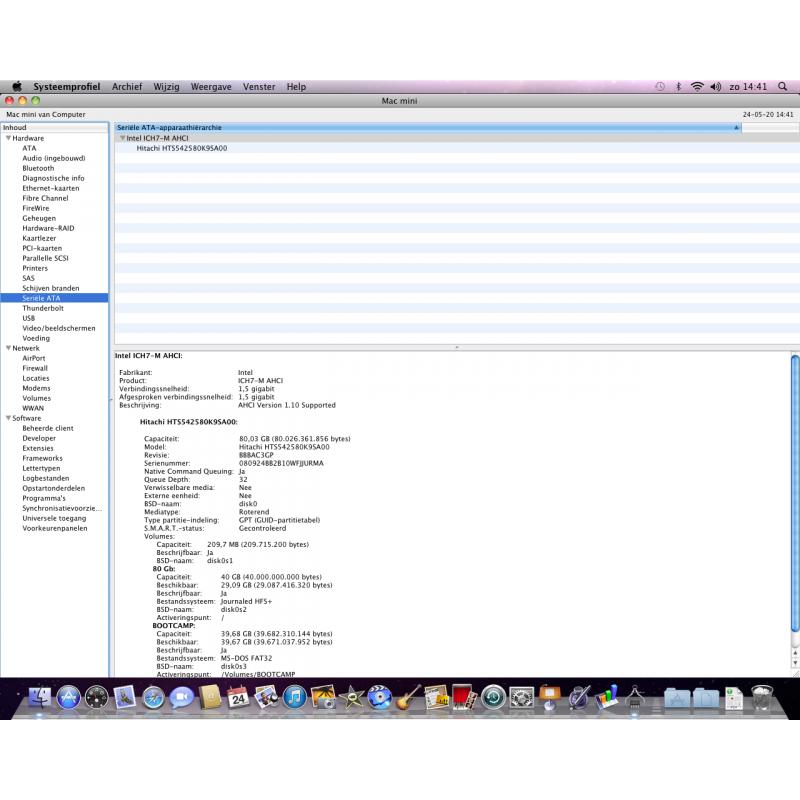The width and height of the screenshot is (800, 800).
Task: Open the Archief menu
Action: click(x=127, y=86)
